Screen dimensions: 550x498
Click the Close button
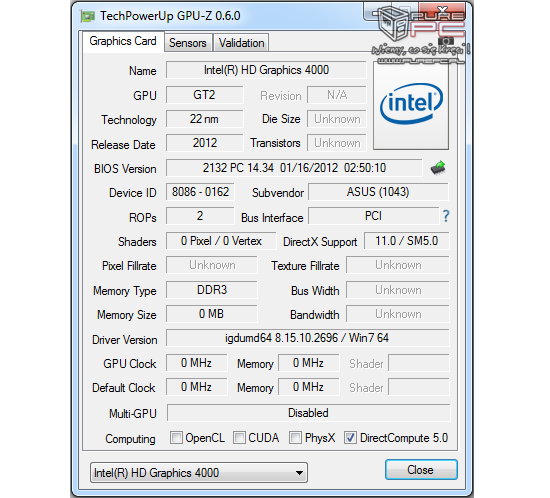tap(421, 470)
